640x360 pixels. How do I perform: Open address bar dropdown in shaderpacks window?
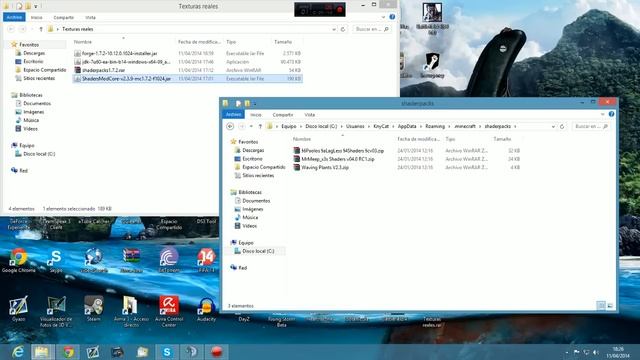pyautogui.click(x=553, y=127)
